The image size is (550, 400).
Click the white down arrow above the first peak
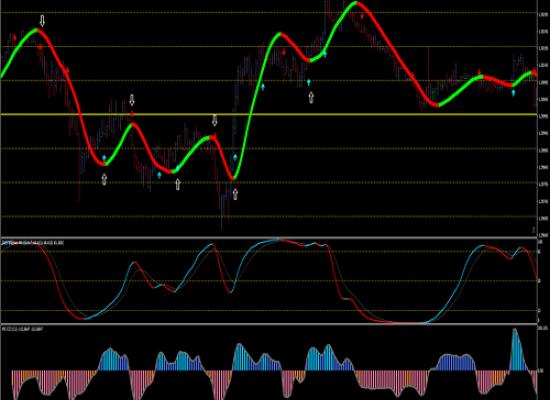pyautogui.click(x=42, y=21)
